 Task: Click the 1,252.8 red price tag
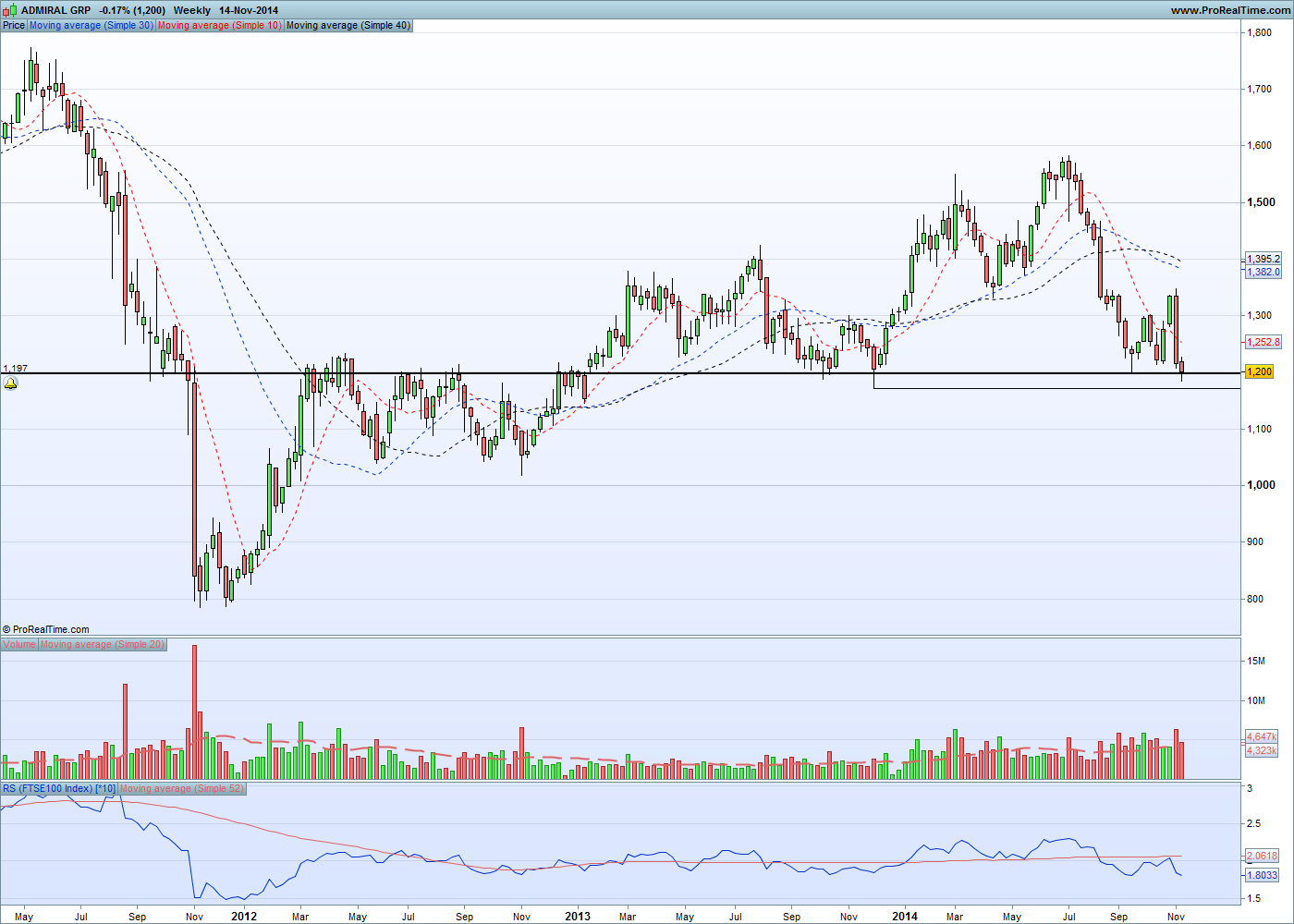(1263, 342)
